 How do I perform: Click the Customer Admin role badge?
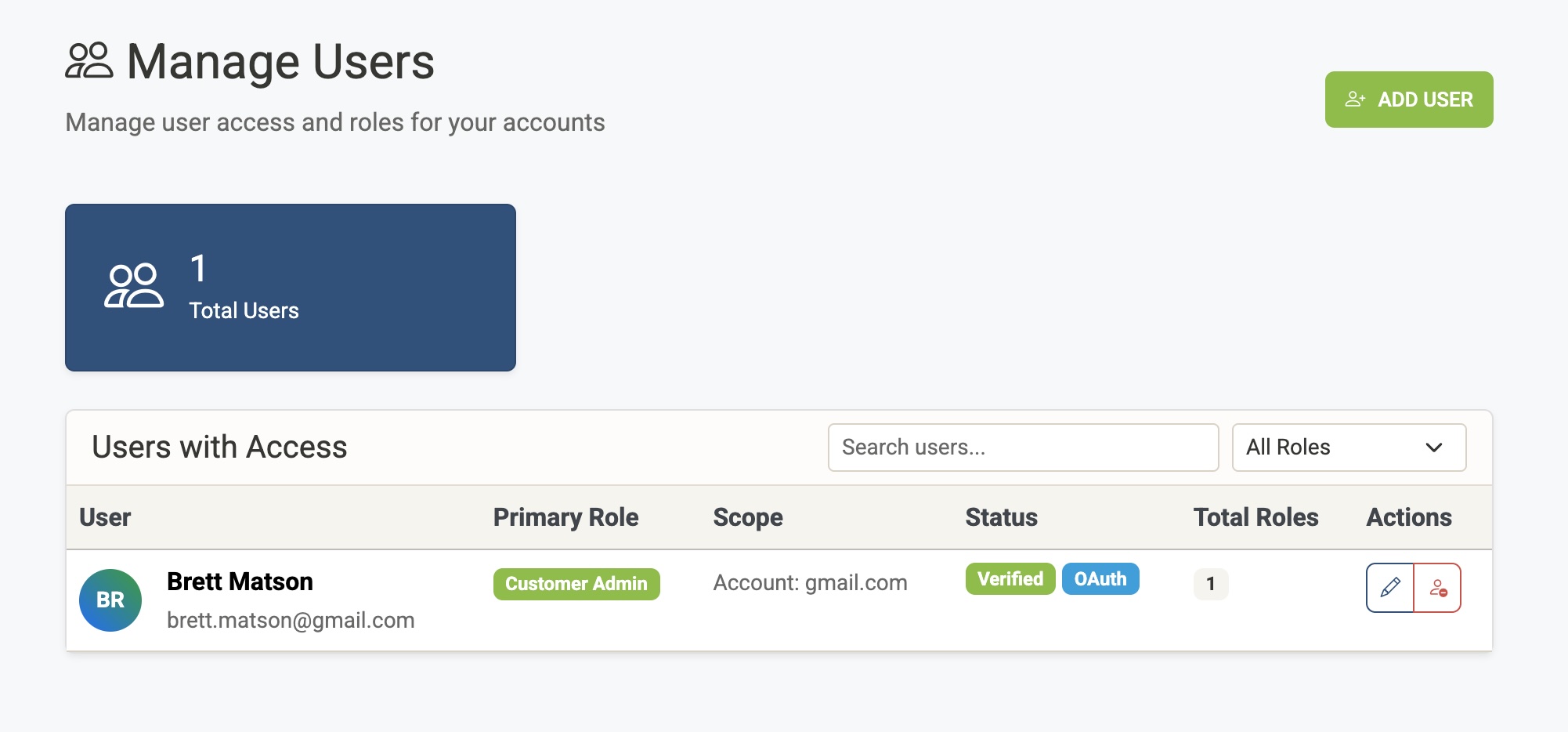coord(576,583)
